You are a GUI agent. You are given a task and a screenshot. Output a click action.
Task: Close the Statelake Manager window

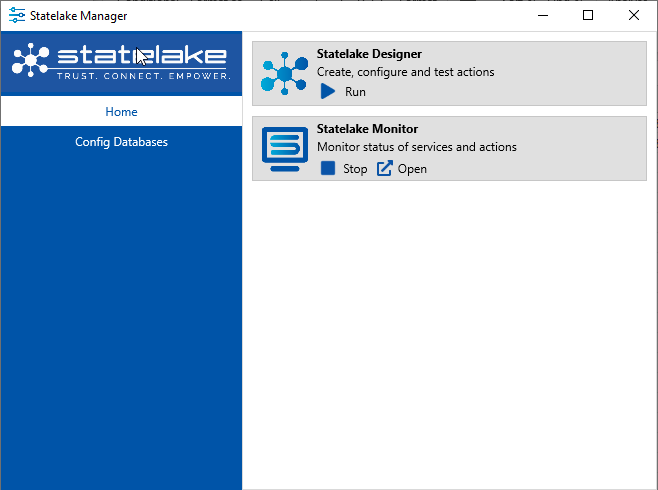click(634, 16)
